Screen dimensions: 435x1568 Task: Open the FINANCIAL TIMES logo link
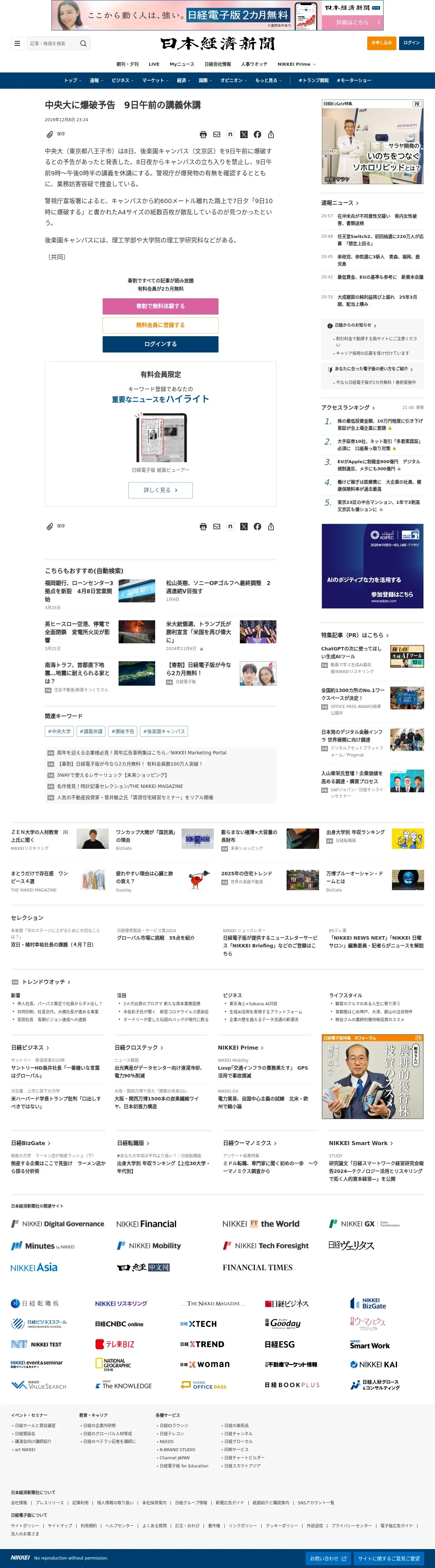tap(257, 1267)
